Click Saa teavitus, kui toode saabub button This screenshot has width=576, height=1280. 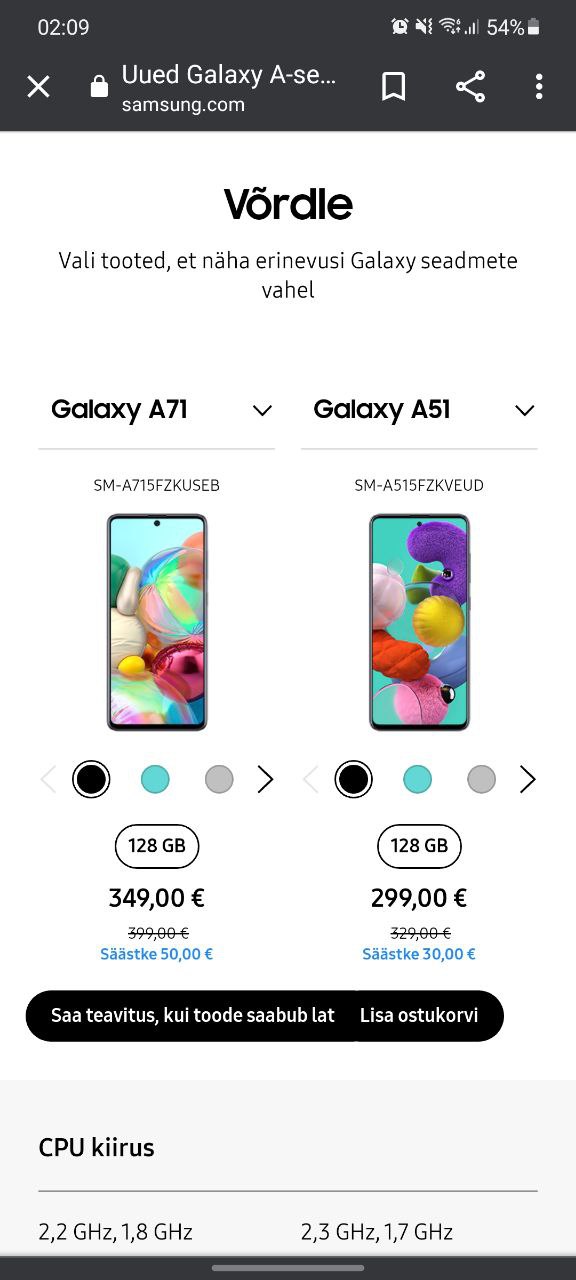click(x=190, y=1016)
